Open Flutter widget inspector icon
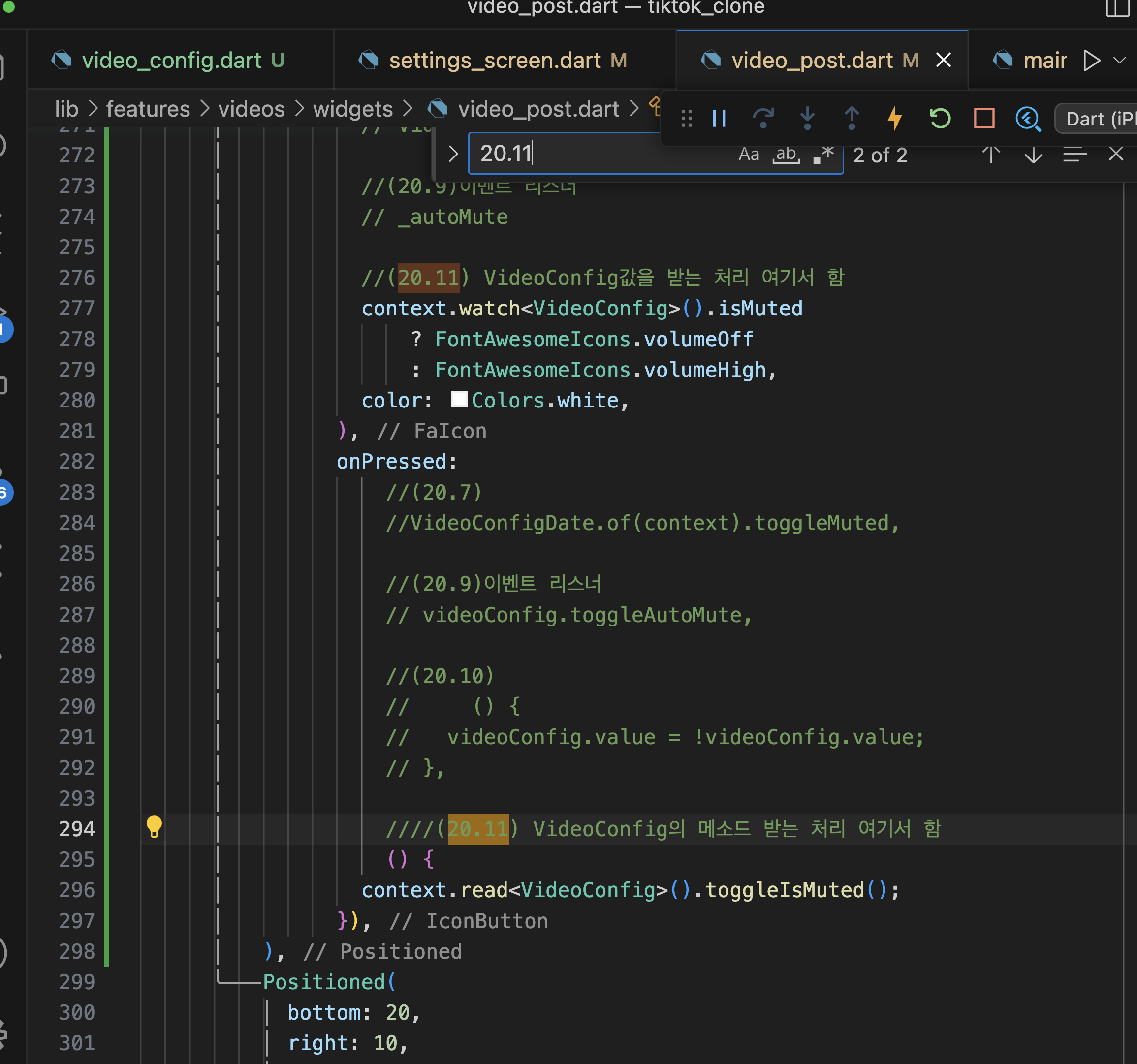Image resolution: width=1137 pixels, height=1064 pixels. 1028,119
